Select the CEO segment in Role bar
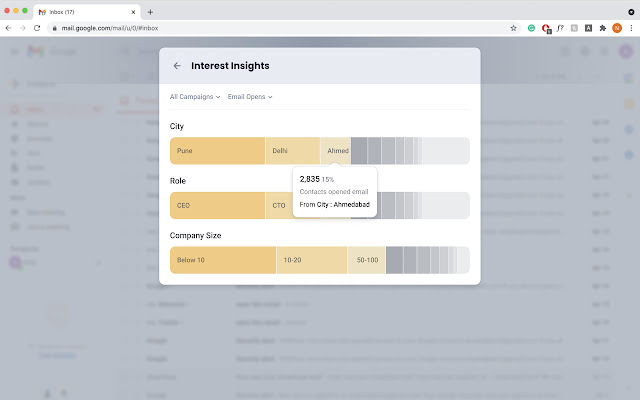Viewport: 640px width, 400px height. click(217, 205)
